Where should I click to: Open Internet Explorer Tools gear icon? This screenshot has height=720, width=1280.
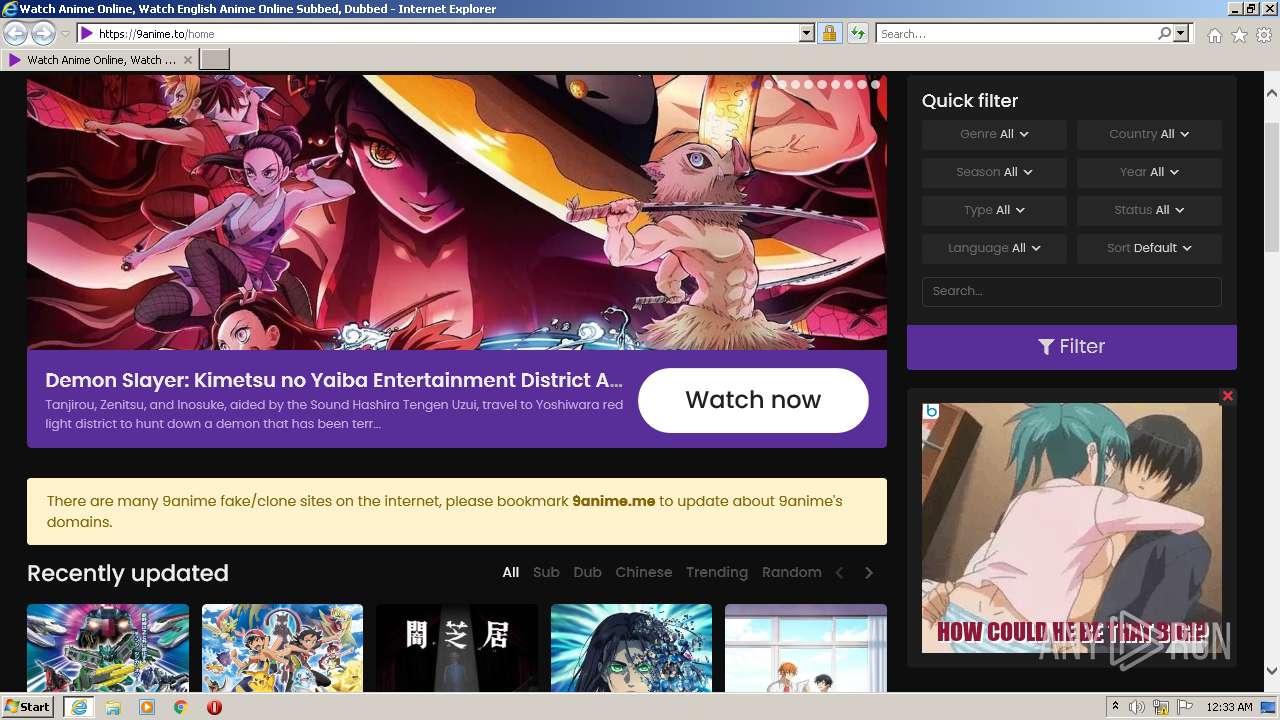point(1264,35)
